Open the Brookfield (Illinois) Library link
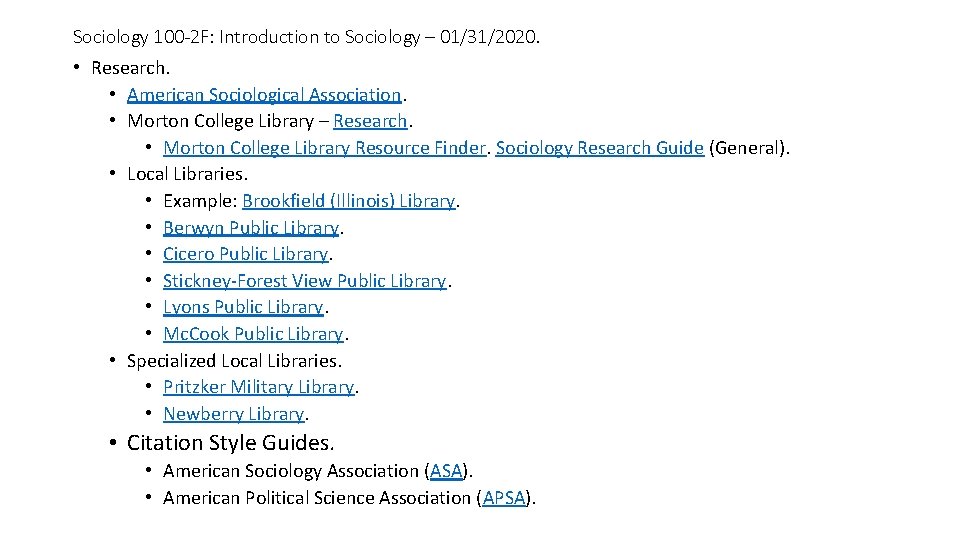This screenshot has height=540, width=960. tap(348, 201)
